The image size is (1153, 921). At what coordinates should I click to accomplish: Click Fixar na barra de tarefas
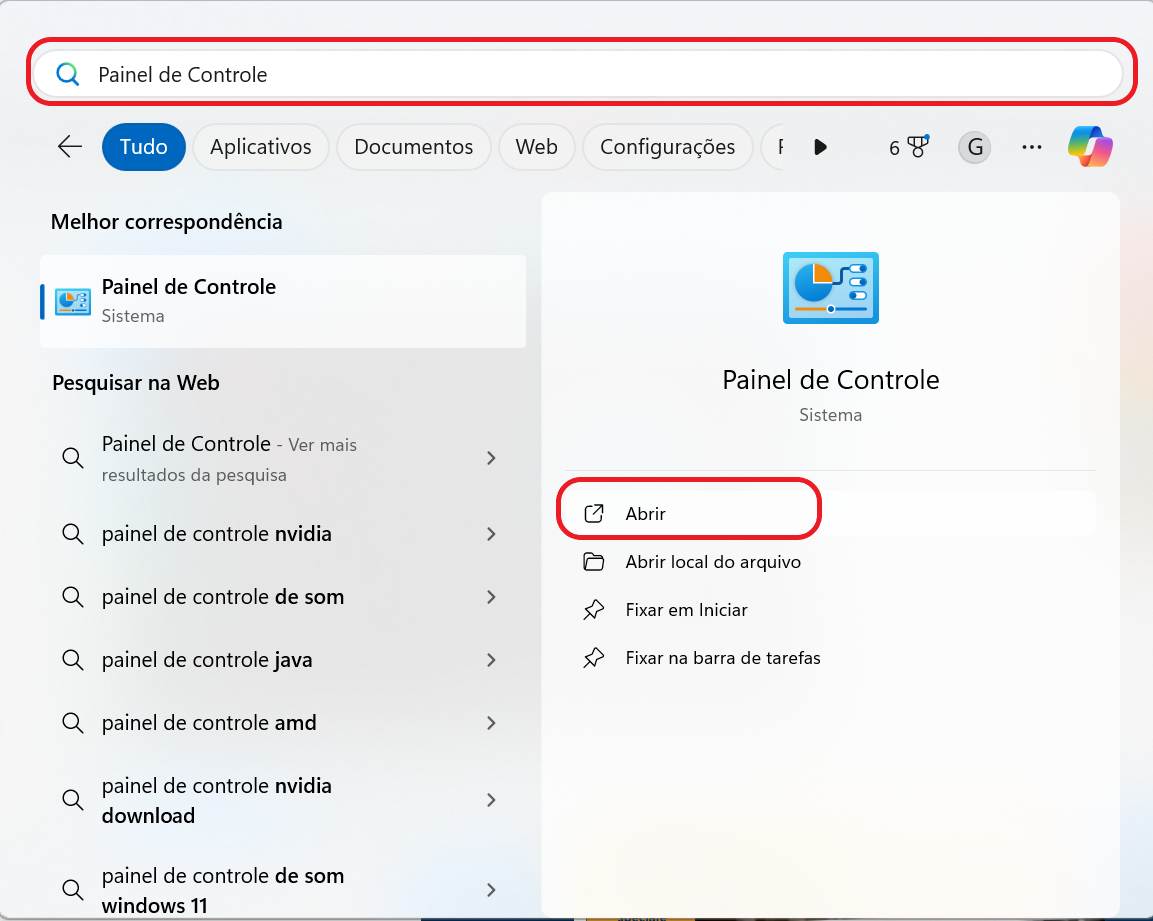tap(723, 658)
